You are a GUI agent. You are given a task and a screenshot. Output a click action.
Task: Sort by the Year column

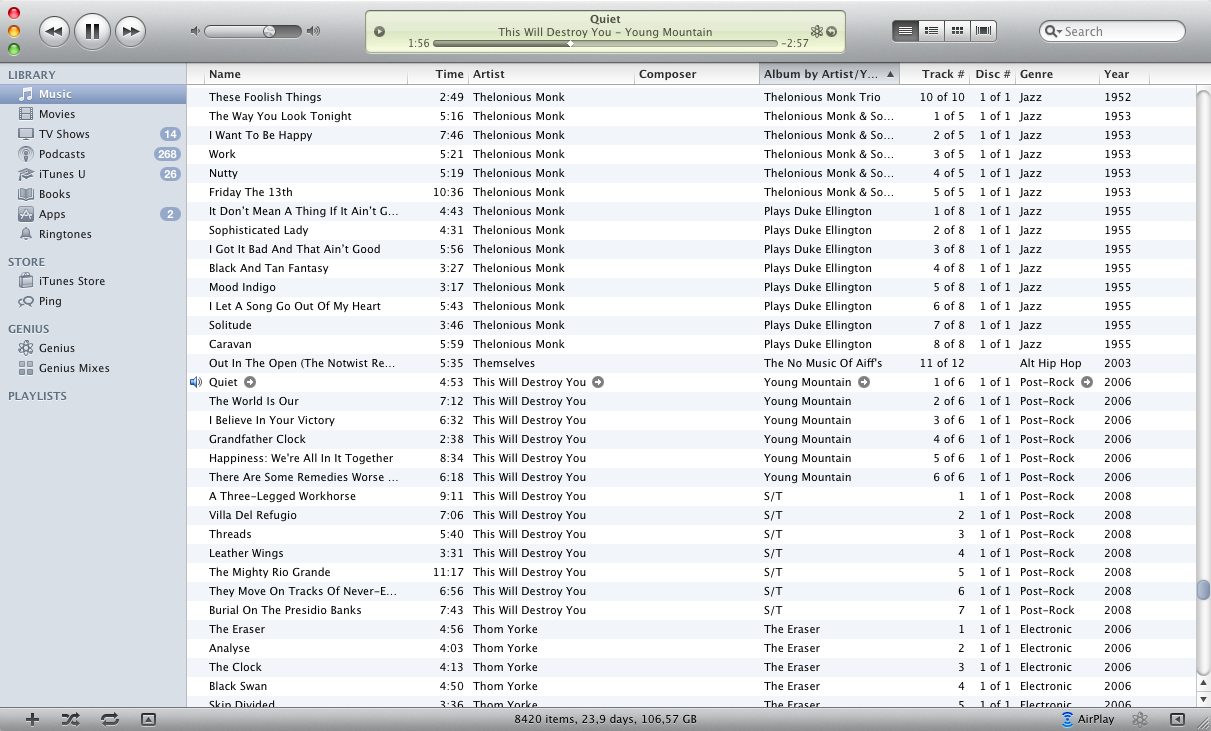point(1124,74)
